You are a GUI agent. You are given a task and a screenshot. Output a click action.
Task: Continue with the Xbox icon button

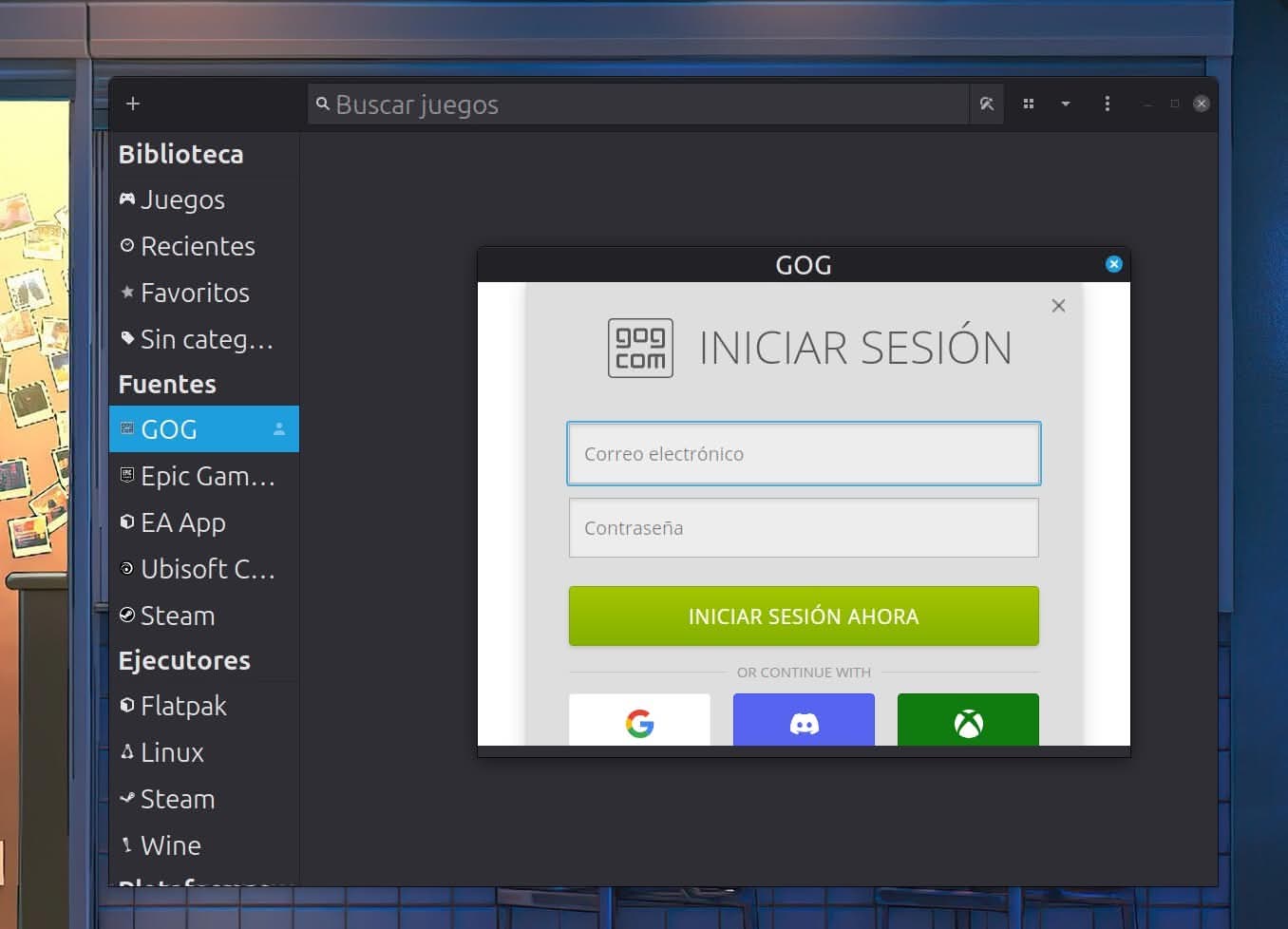coord(968,723)
